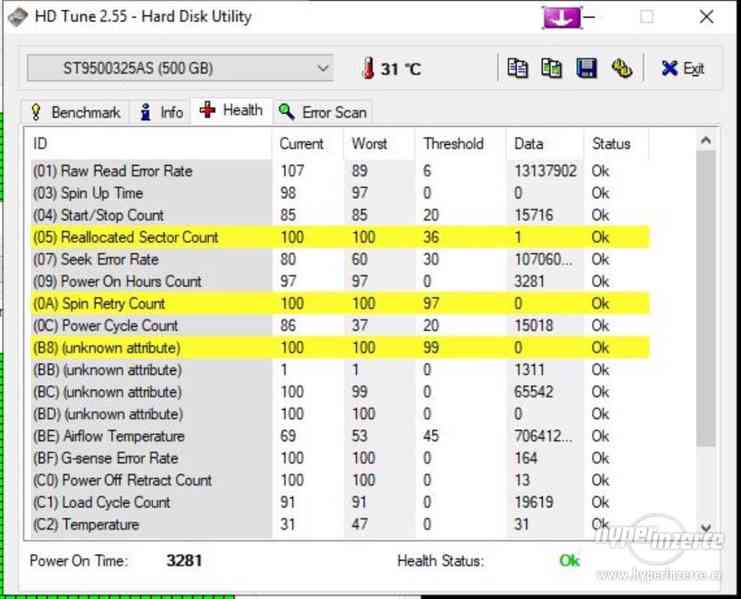Open options with the tools icon
The height and width of the screenshot is (599, 741).
coord(622,68)
